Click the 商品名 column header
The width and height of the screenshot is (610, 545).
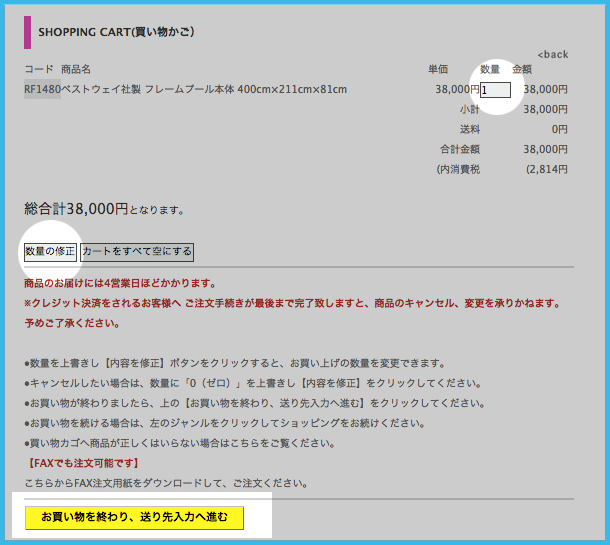[76, 69]
